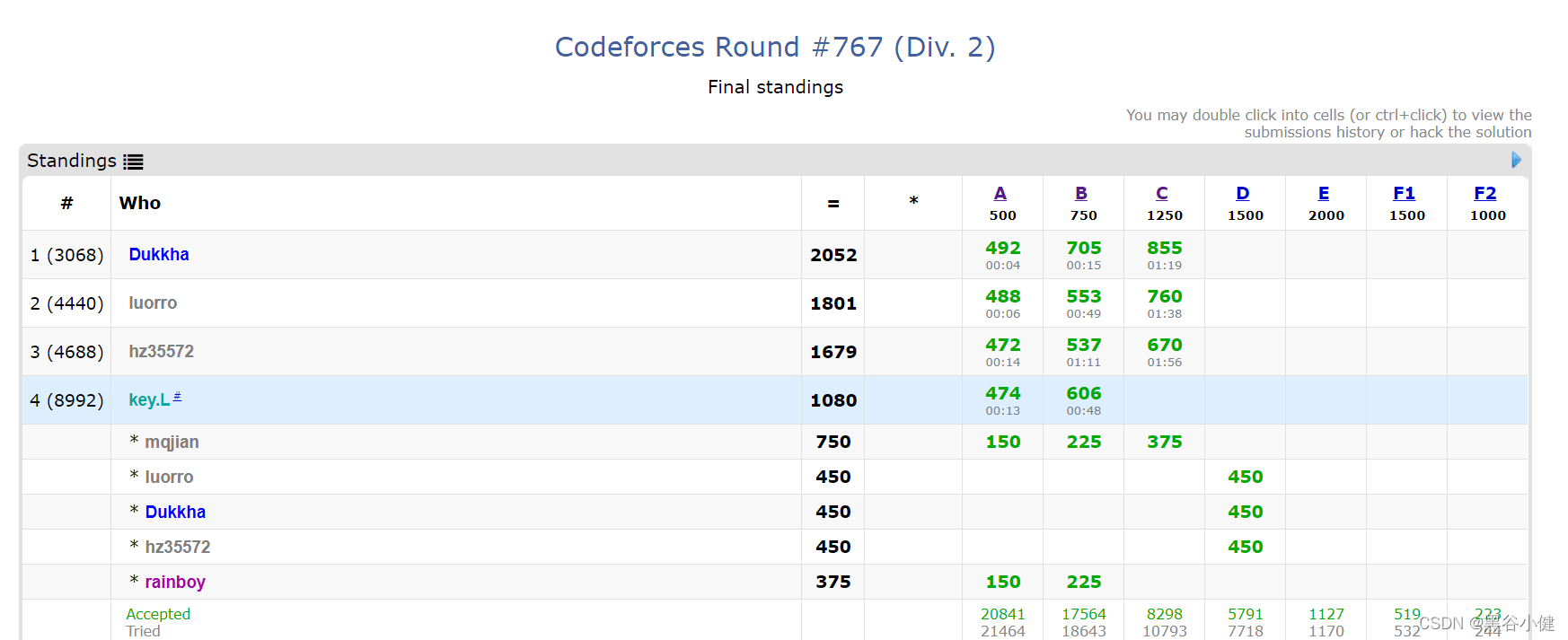Screen dimensions: 1568x640
Task: Open problem F1 link
Action: pyautogui.click(x=1405, y=193)
